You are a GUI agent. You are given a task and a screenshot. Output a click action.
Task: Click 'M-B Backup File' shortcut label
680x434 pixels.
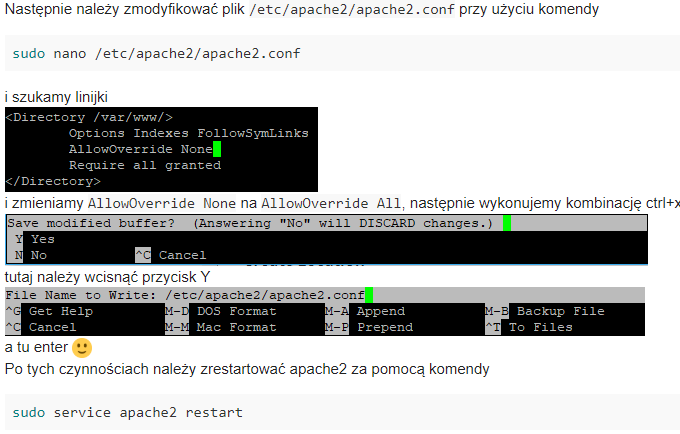[545, 311]
